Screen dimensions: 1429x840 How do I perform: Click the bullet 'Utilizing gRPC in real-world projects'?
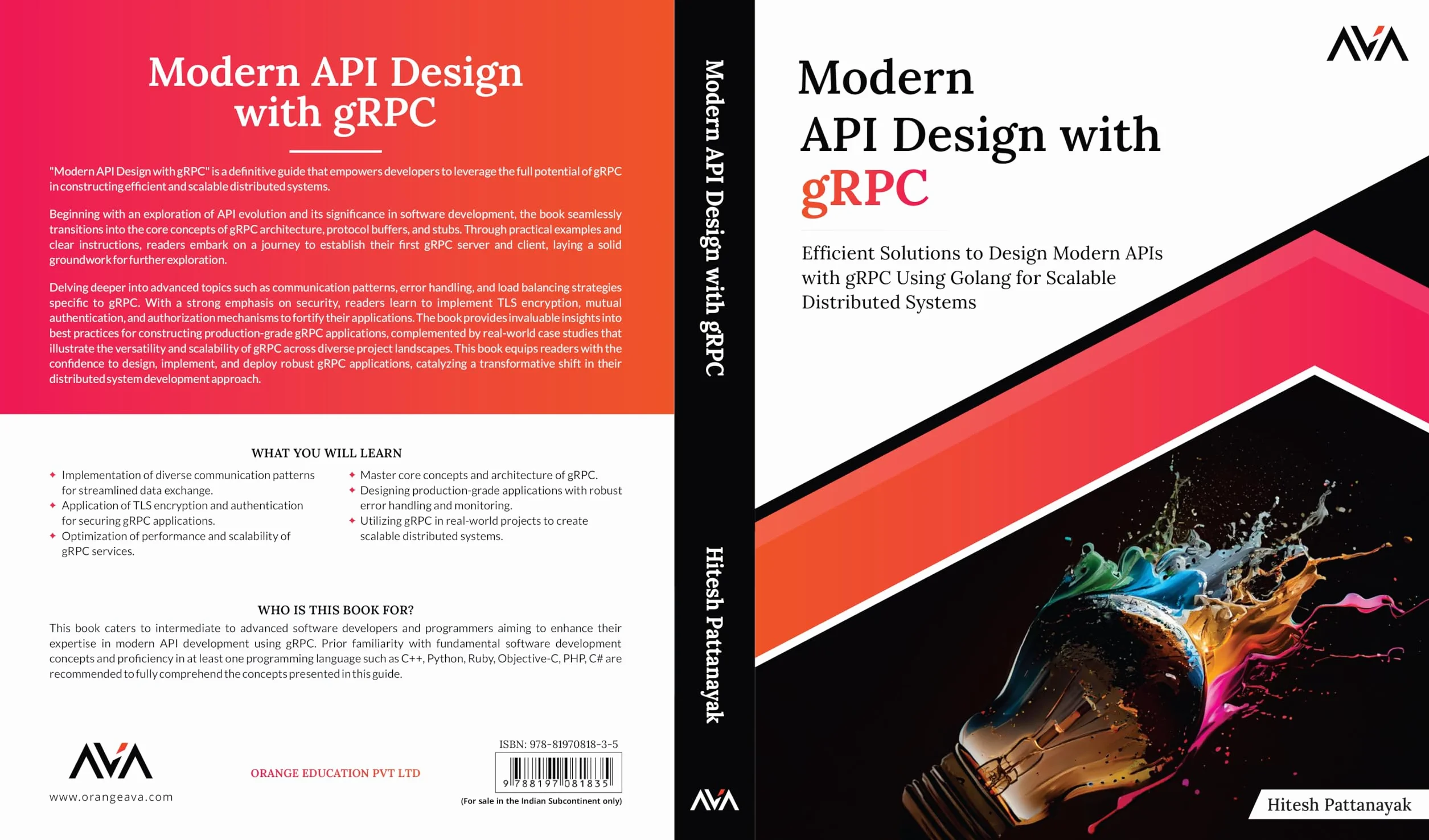(x=474, y=528)
